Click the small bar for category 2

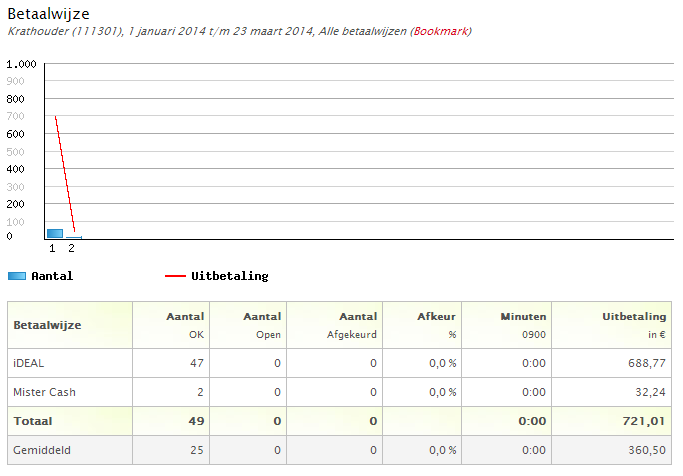pos(74,237)
